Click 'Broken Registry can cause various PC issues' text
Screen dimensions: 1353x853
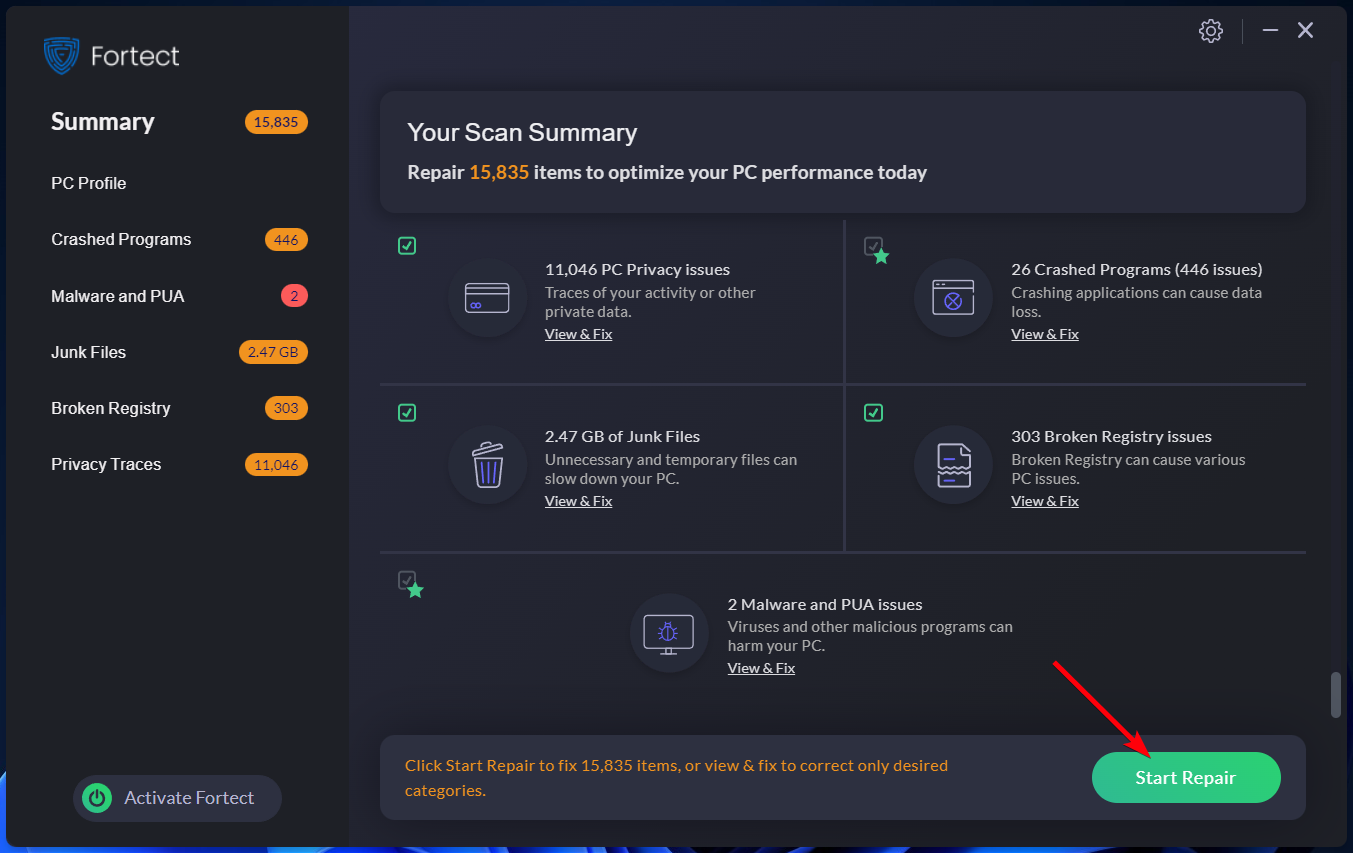1128,469
